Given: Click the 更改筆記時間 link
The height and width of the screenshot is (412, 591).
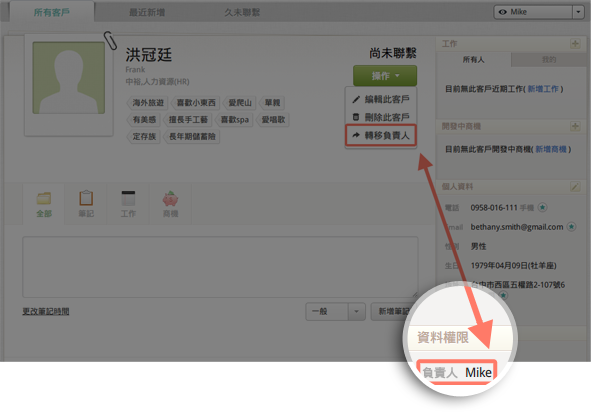Looking at the screenshot, I should (x=46, y=311).
